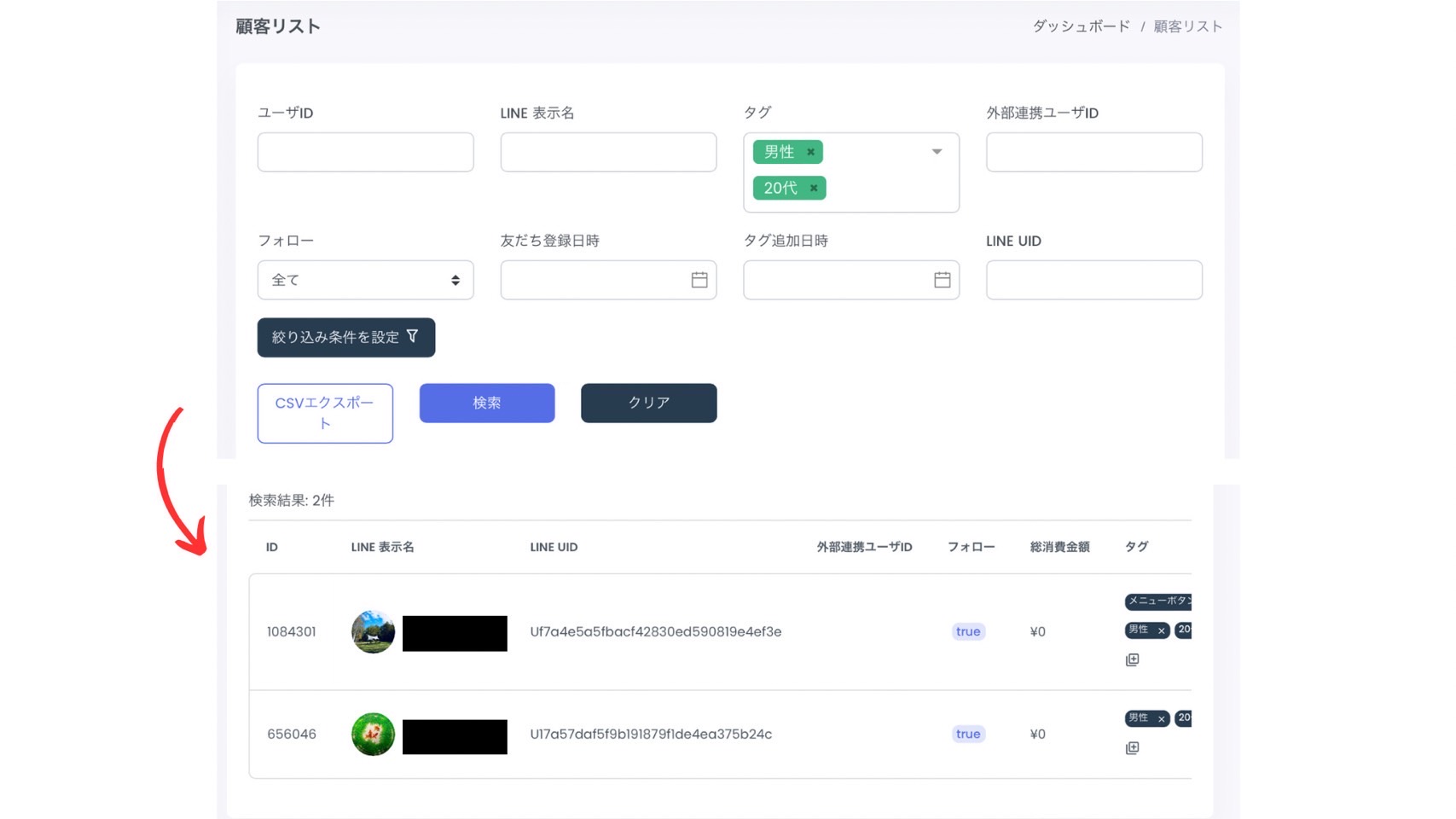Focus the ユーザID input field
The height and width of the screenshot is (819, 1456).
[365, 152]
